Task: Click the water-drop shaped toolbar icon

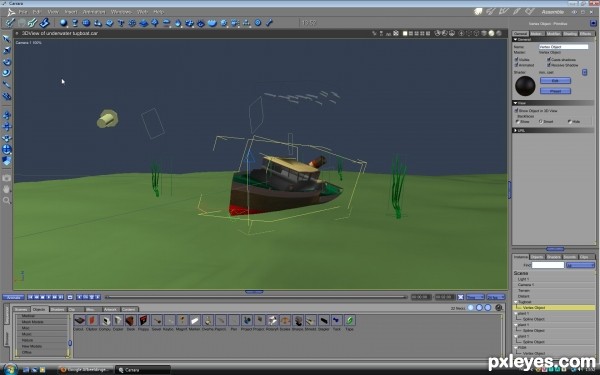Action: [178, 23]
